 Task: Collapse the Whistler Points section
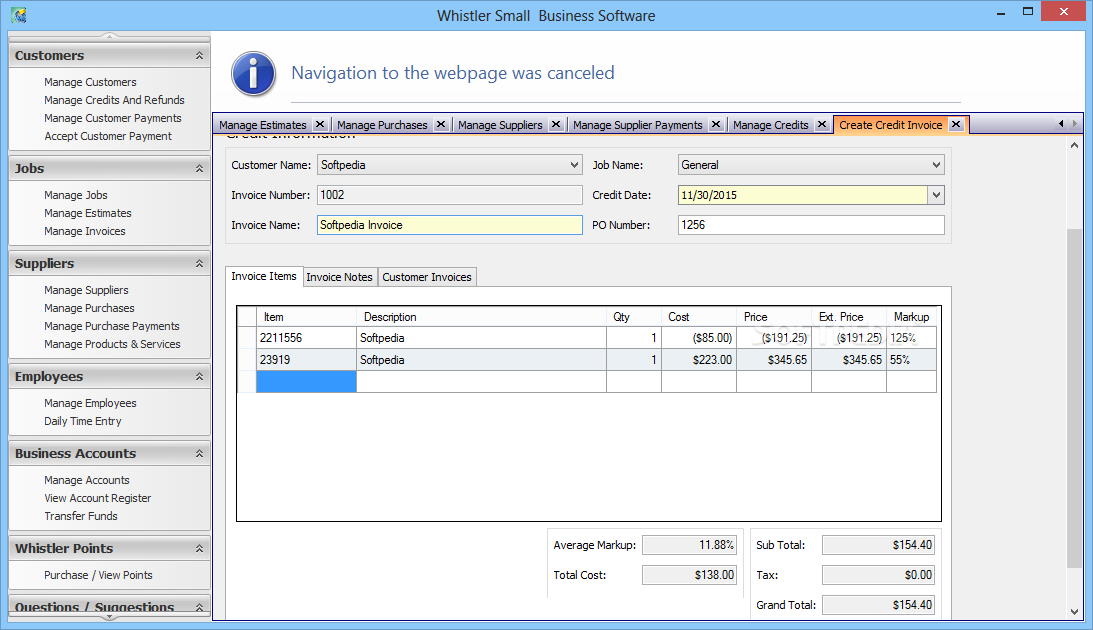point(199,548)
